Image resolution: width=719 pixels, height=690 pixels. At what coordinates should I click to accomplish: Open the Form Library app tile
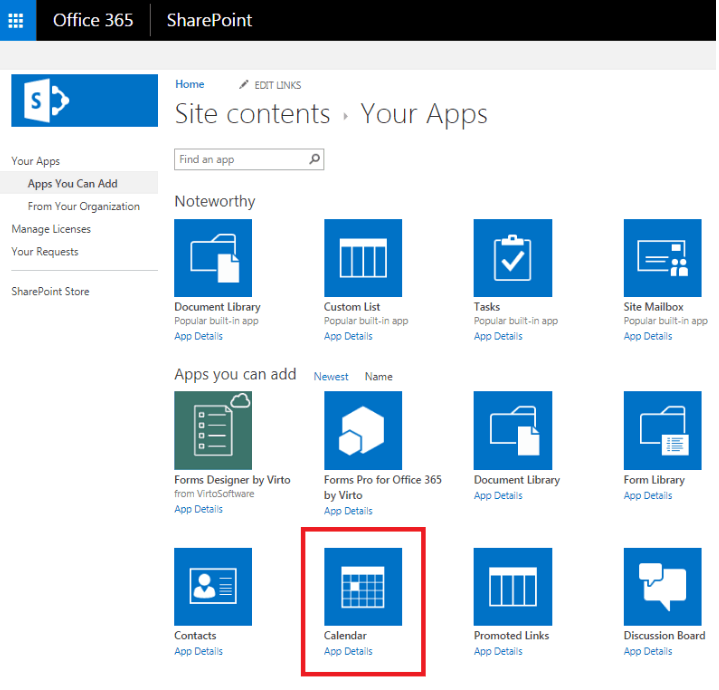pos(663,430)
